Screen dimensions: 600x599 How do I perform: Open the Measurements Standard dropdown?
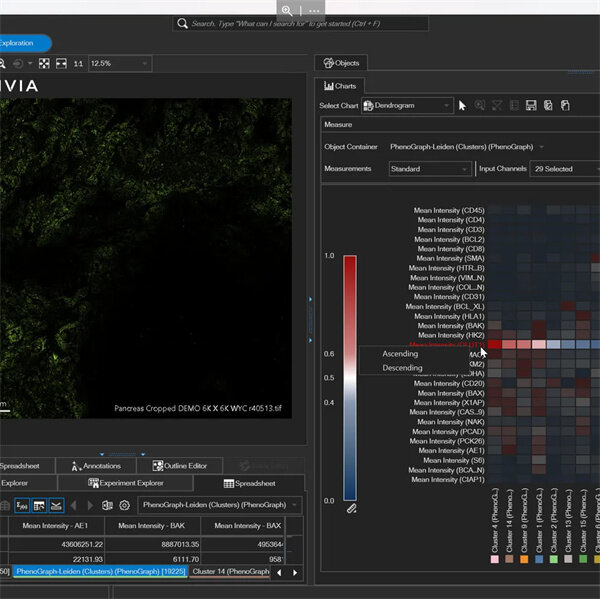click(x=428, y=169)
